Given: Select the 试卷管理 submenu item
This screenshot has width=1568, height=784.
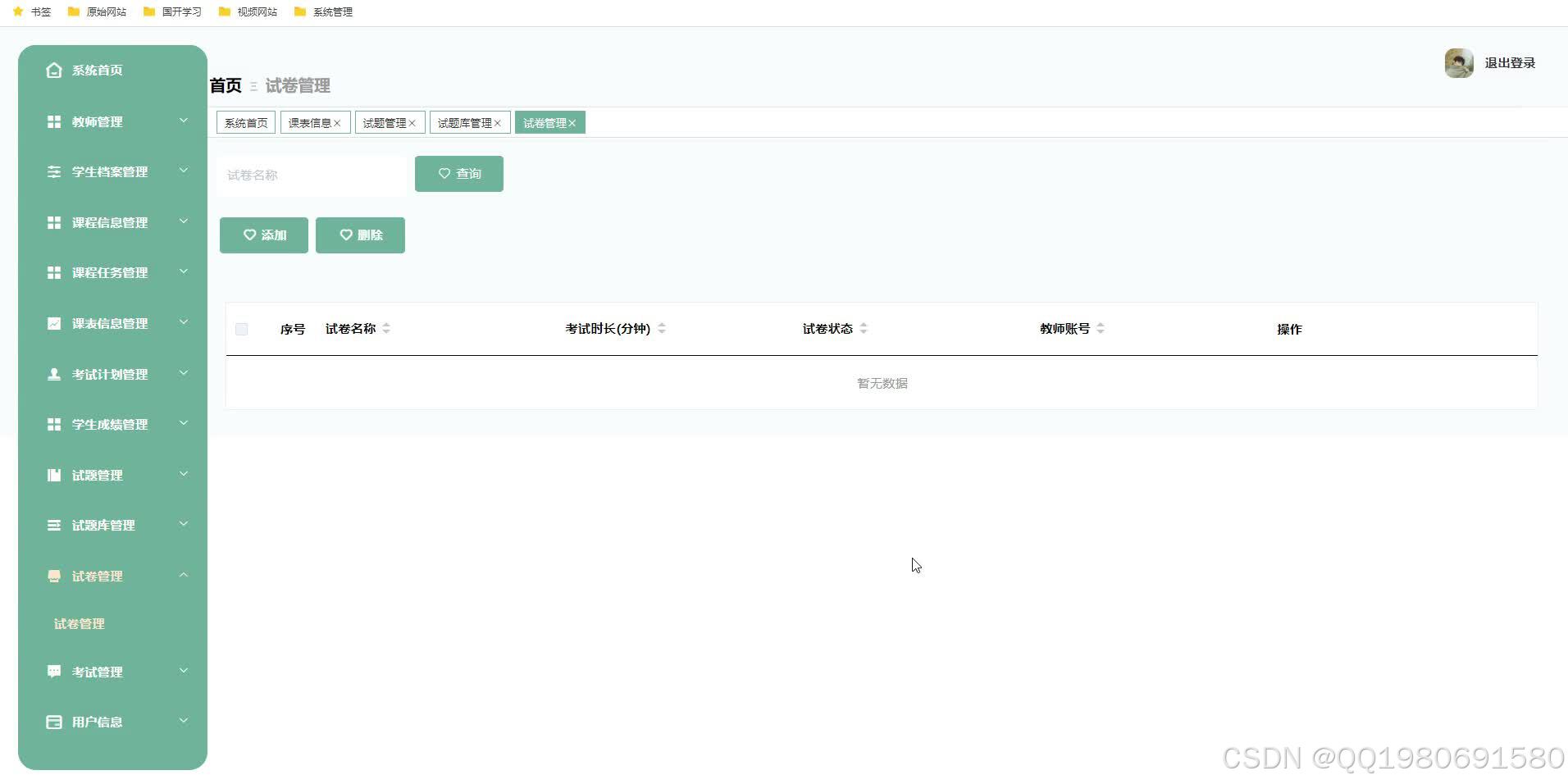Looking at the screenshot, I should click(80, 624).
